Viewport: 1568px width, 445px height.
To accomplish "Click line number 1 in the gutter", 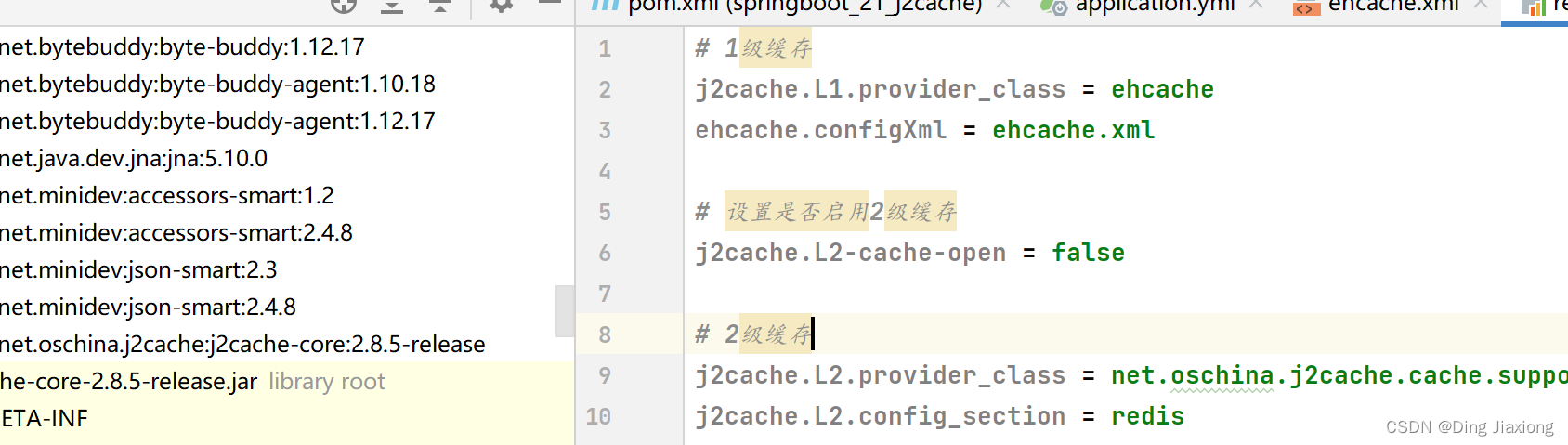I will tap(605, 48).
